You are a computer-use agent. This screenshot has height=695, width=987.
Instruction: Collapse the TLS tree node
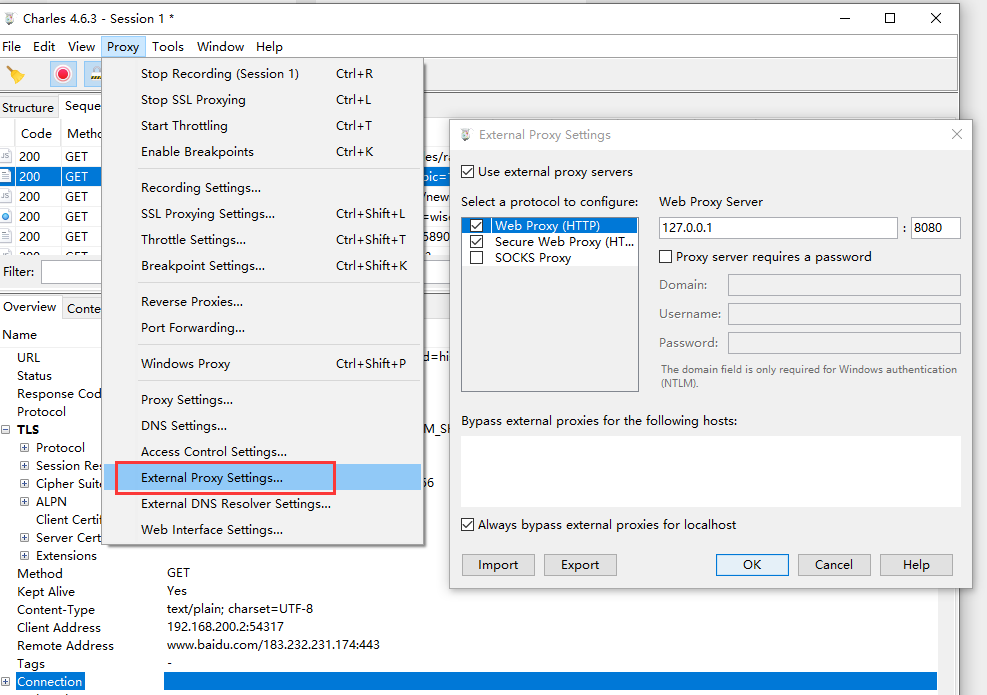point(6,430)
